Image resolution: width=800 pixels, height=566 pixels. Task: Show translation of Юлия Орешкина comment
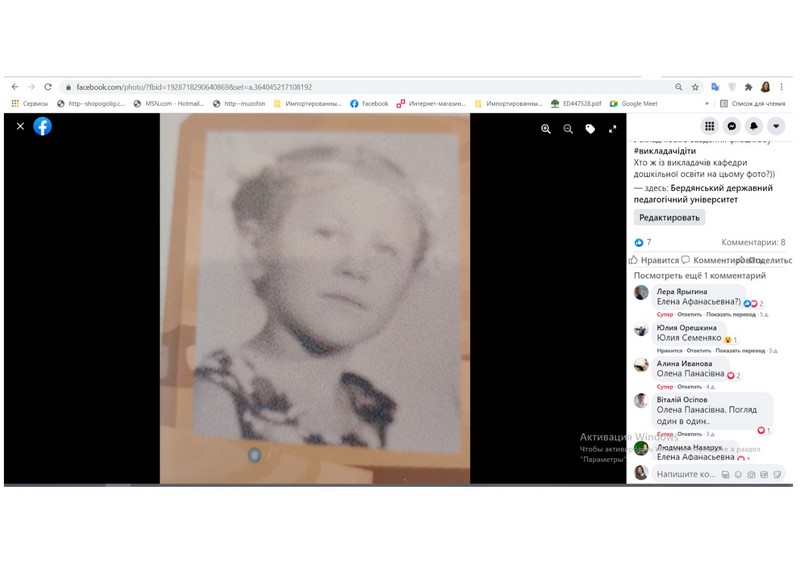tap(740, 351)
